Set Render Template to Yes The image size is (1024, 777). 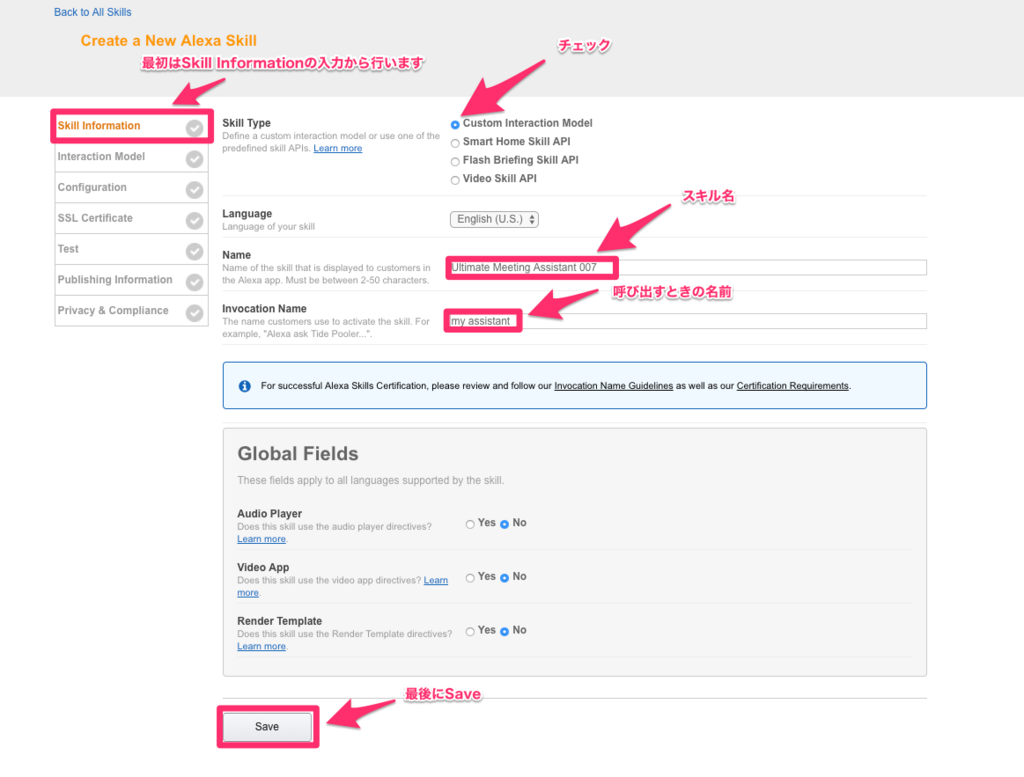pos(470,631)
